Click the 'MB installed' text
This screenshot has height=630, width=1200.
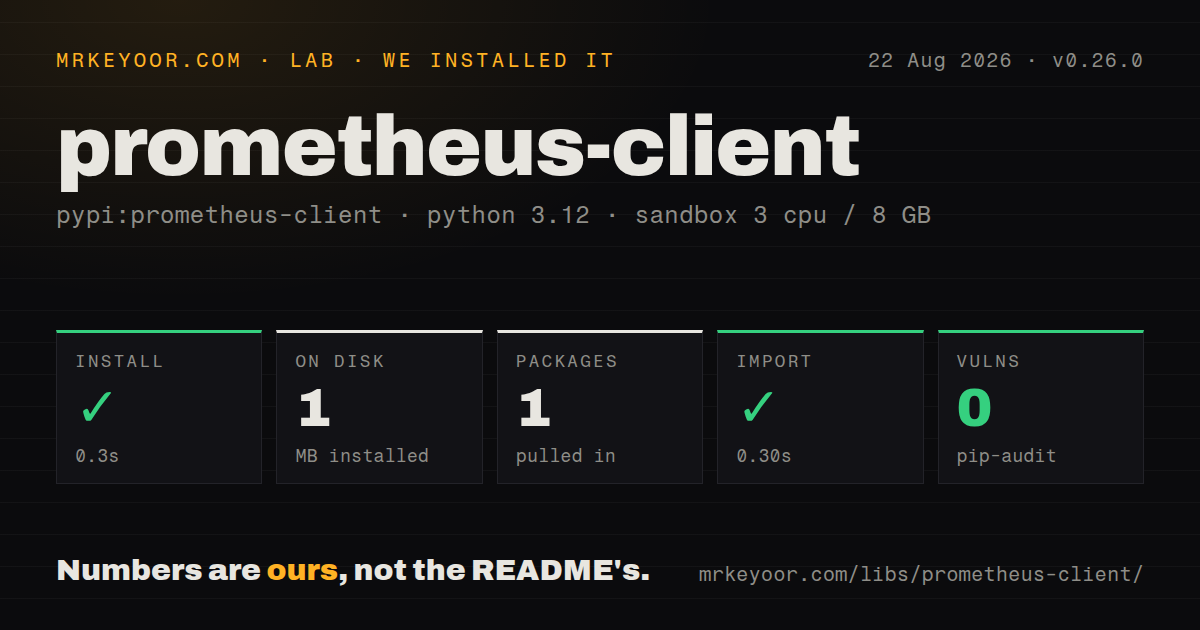click(362, 456)
